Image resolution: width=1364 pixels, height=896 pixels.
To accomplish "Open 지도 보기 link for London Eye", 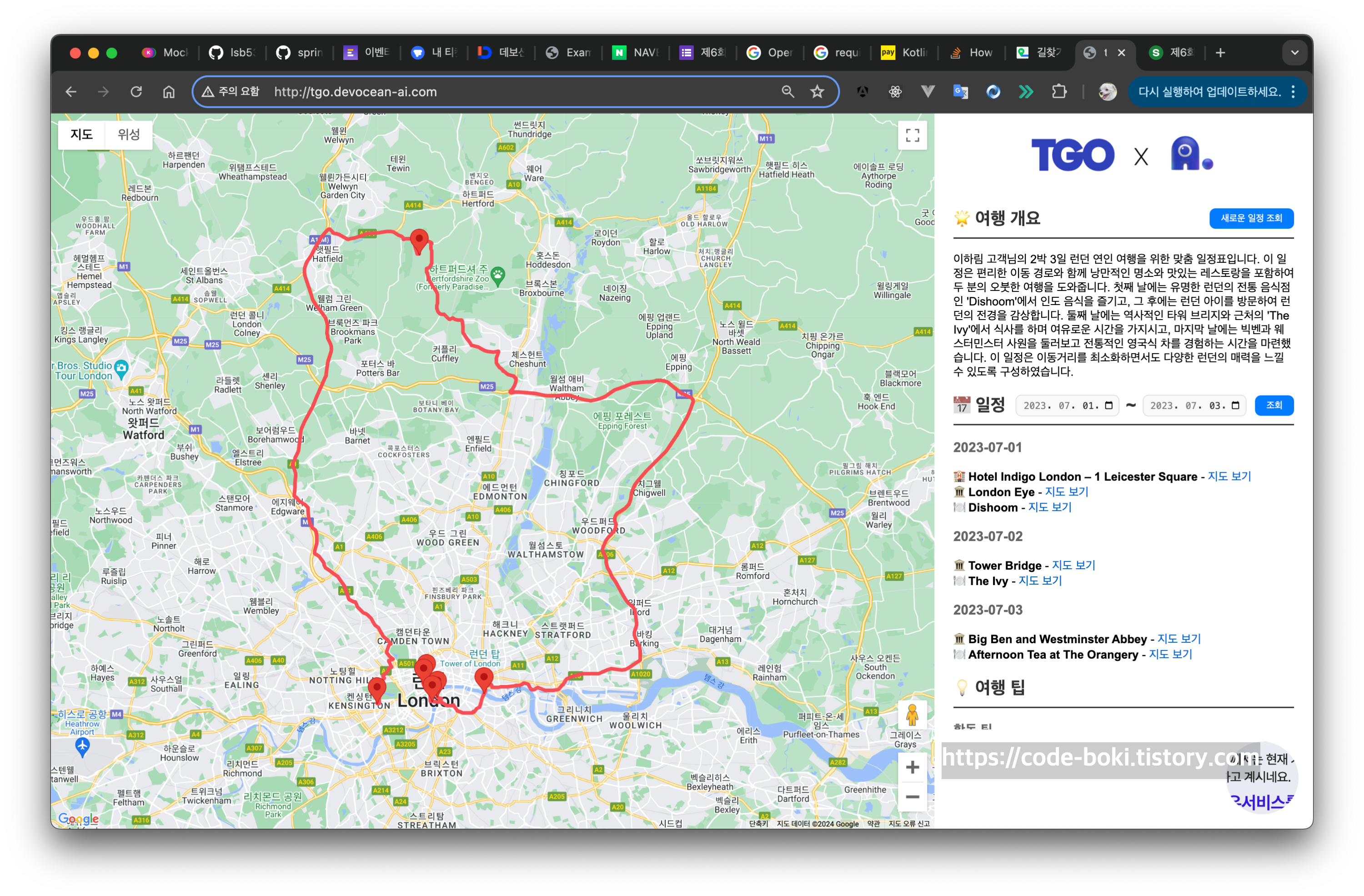I will pos(1066,491).
